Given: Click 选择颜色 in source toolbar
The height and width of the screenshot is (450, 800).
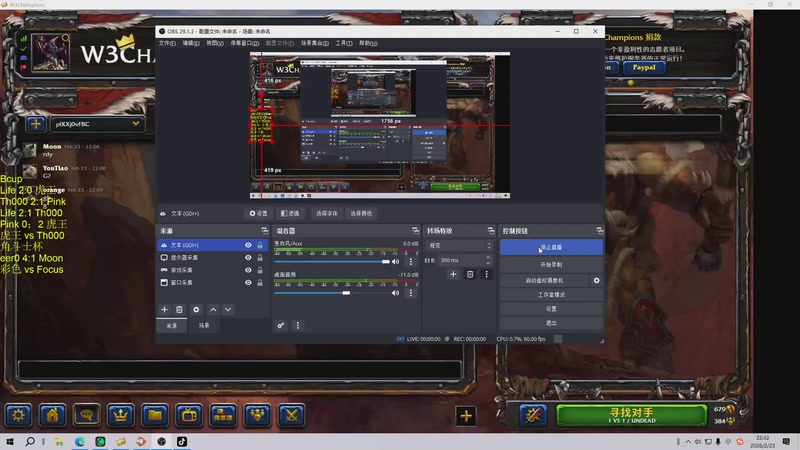Looking at the screenshot, I should point(361,213).
